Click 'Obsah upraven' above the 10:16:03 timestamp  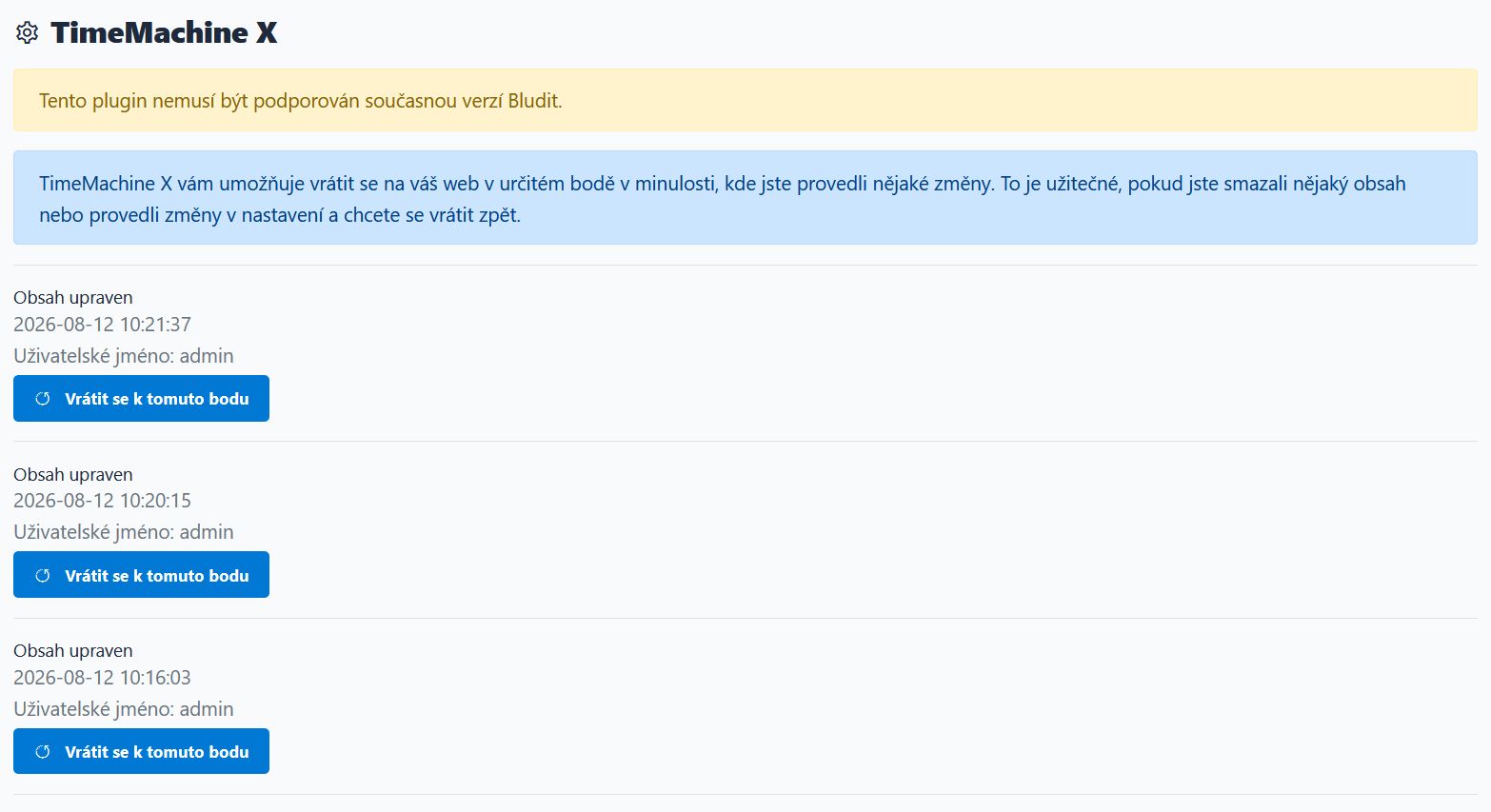pos(73,651)
